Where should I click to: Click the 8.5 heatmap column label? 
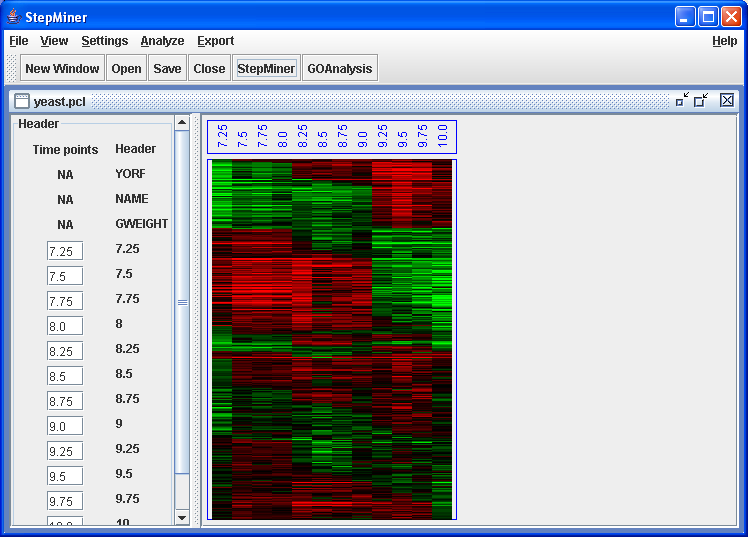point(322,139)
